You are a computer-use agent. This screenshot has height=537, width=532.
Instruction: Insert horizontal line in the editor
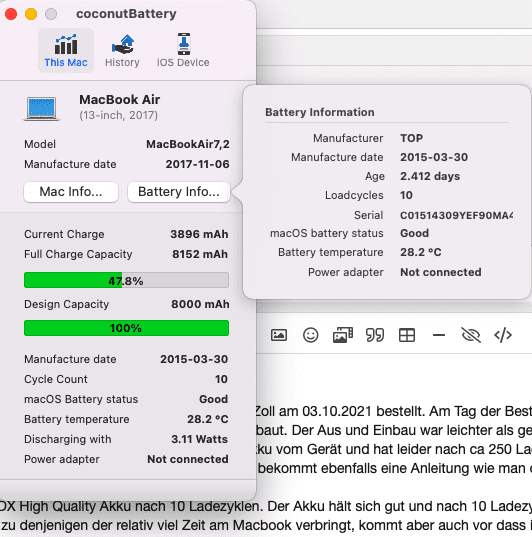pyautogui.click(x=439, y=335)
